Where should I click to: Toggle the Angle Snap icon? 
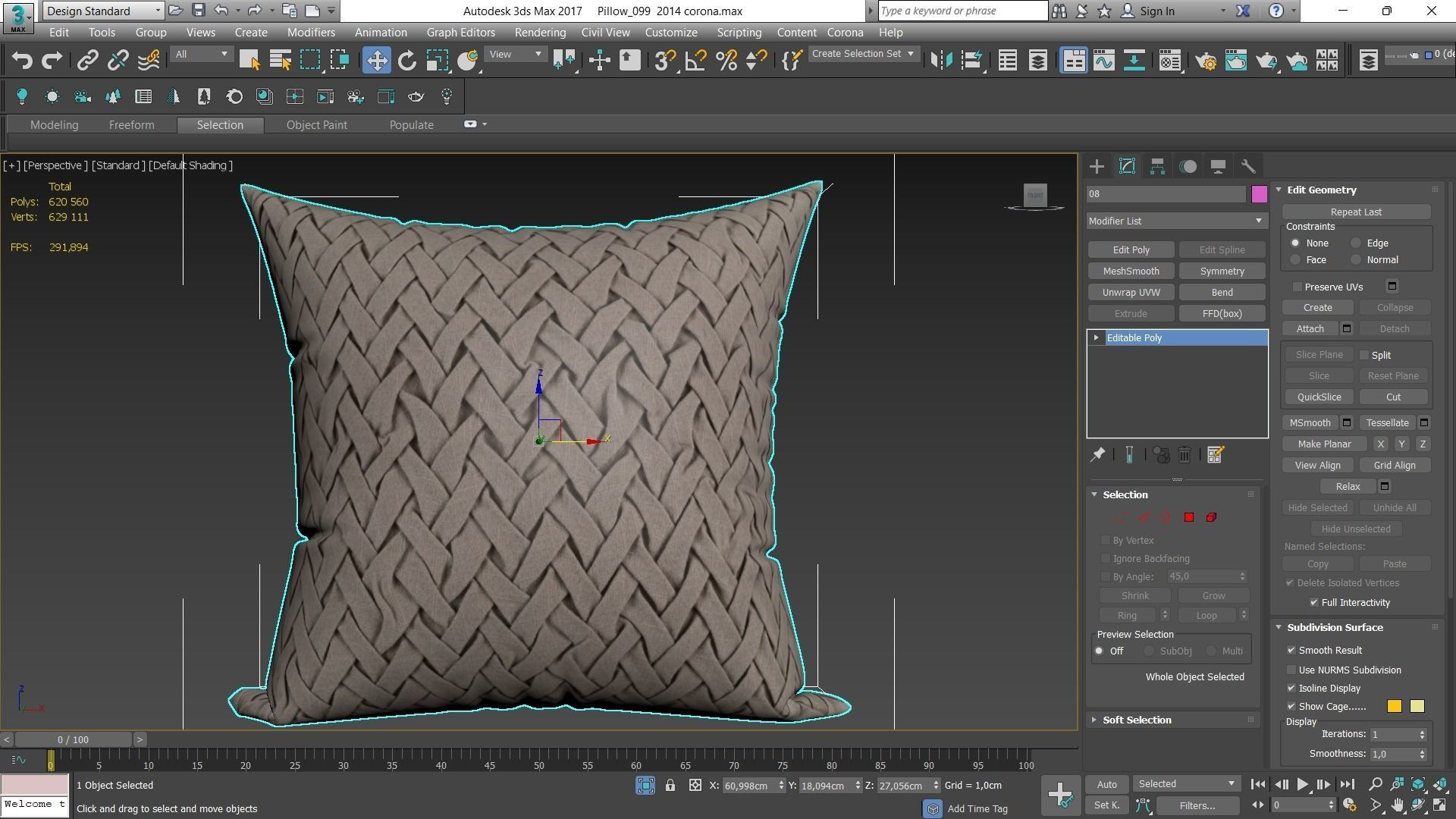click(695, 61)
